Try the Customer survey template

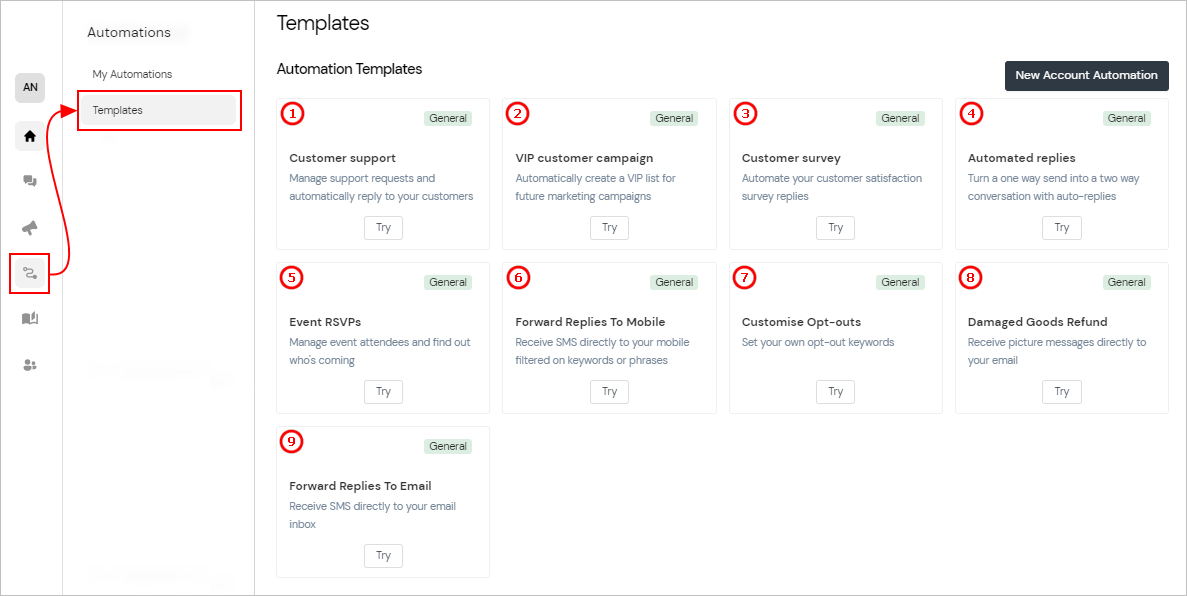(835, 227)
